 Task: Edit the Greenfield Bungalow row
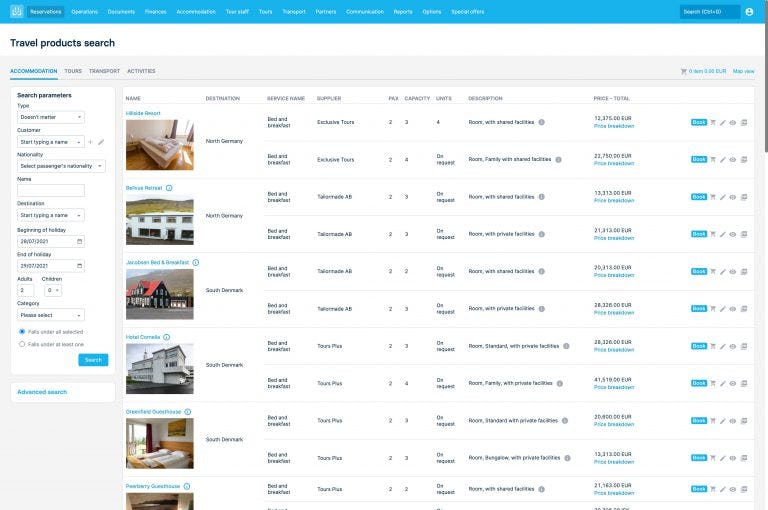click(722, 458)
